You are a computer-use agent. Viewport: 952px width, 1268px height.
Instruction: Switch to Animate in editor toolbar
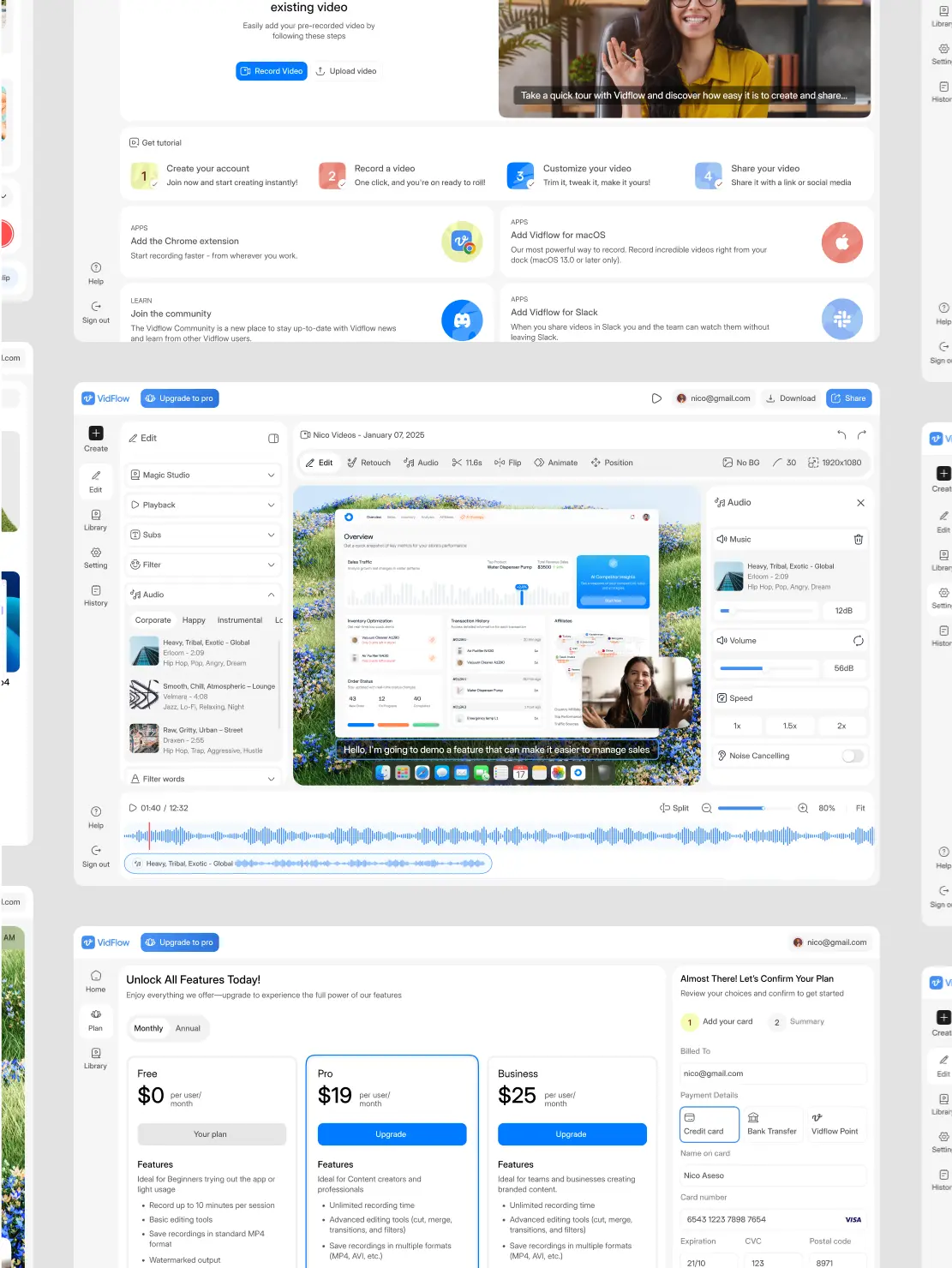(556, 463)
